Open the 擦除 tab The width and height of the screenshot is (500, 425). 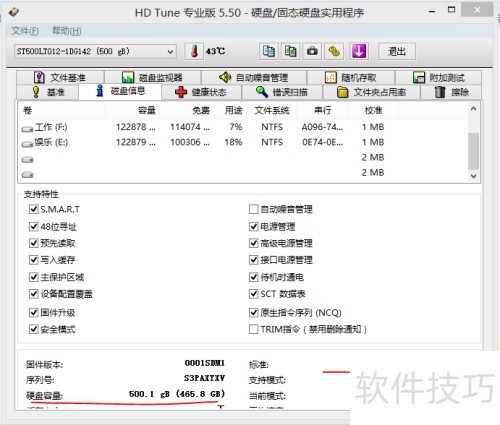[x=451, y=92]
